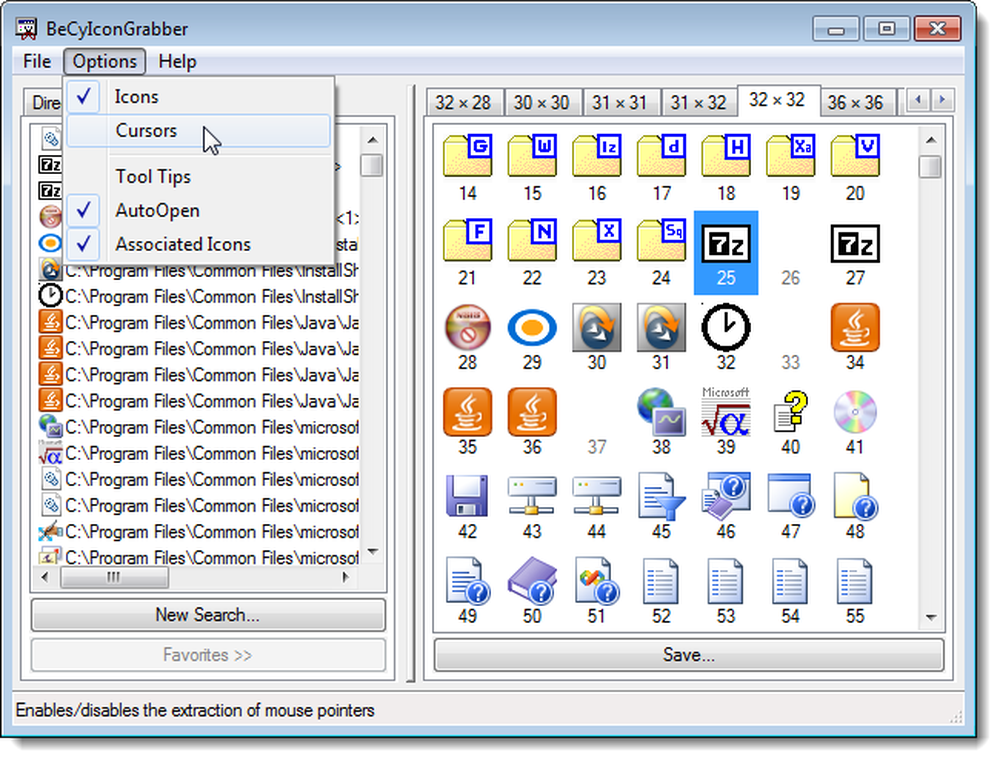
Task: Click the 32 × 32 active tab
Action: point(777,100)
